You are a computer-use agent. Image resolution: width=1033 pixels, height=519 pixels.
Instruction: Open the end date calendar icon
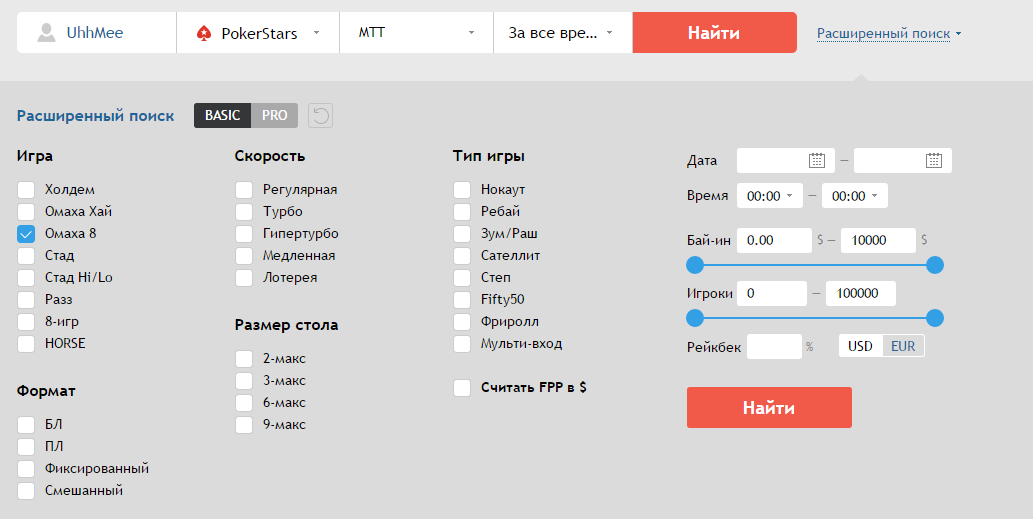[x=933, y=160]
